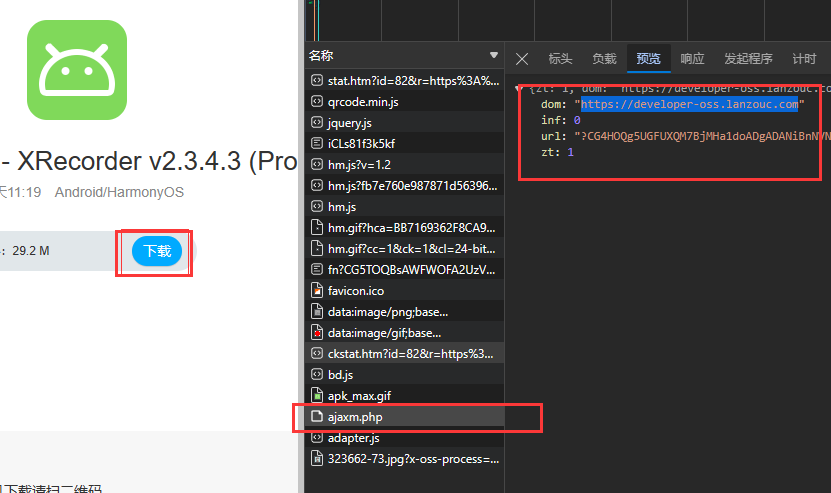Click the script icon beside ckstat.htm
The width and height of the screenshot is (831, 493).
pos(317,353)
